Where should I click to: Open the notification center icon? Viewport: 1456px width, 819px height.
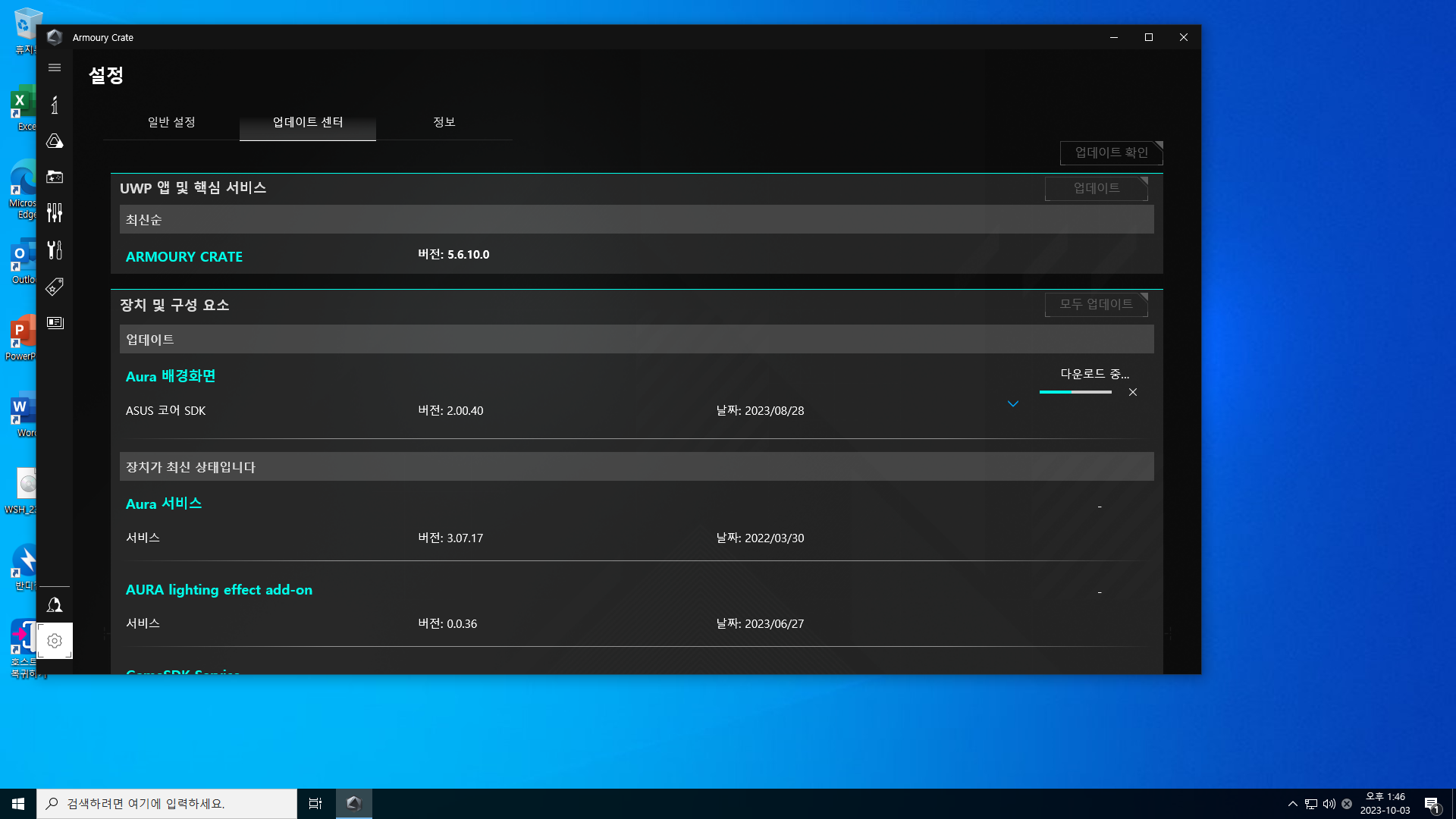1432,804
